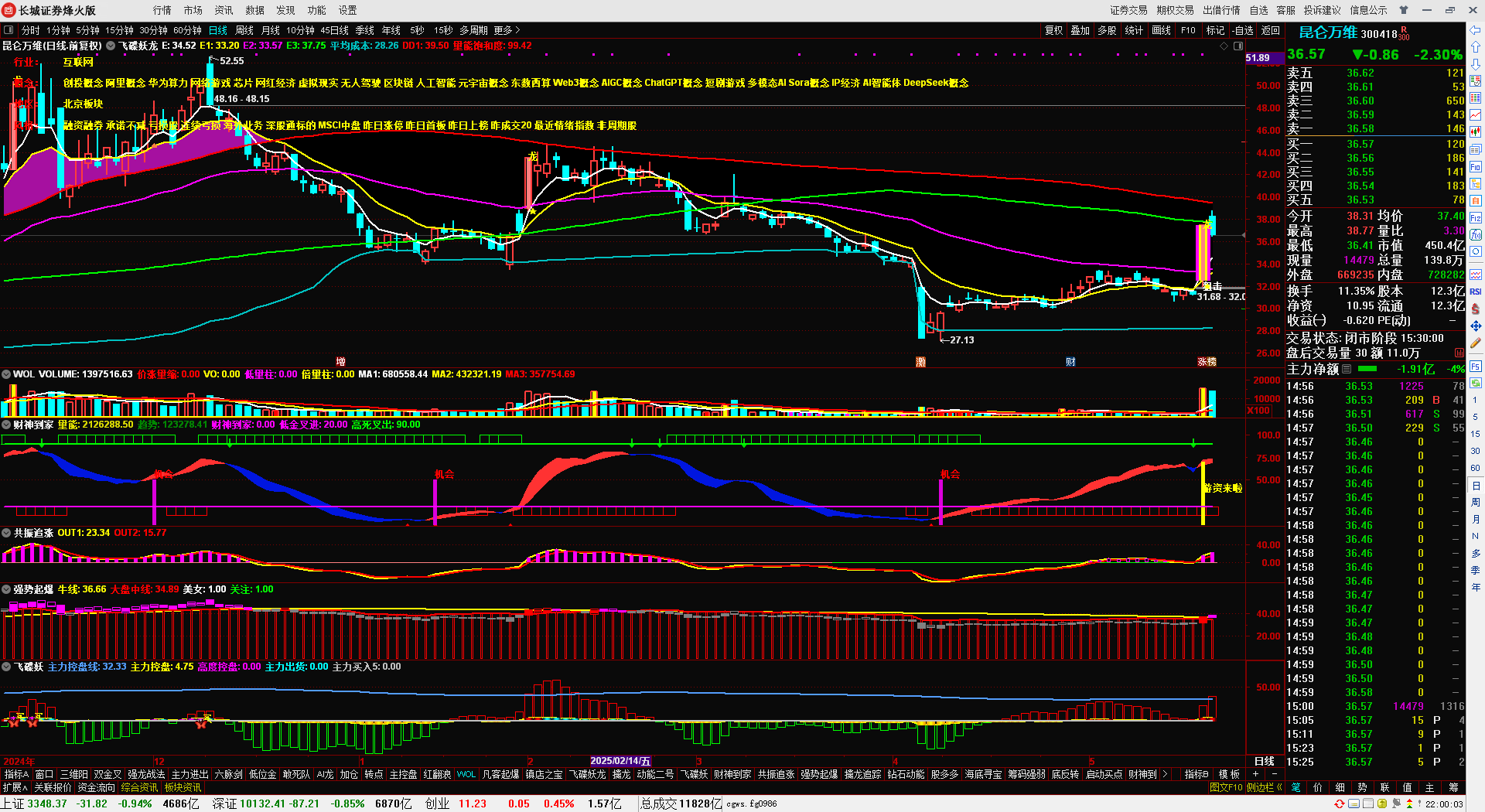Open the intraday trend line sidebar icon
The image size is (1485, 812).
coord(1476,115)
